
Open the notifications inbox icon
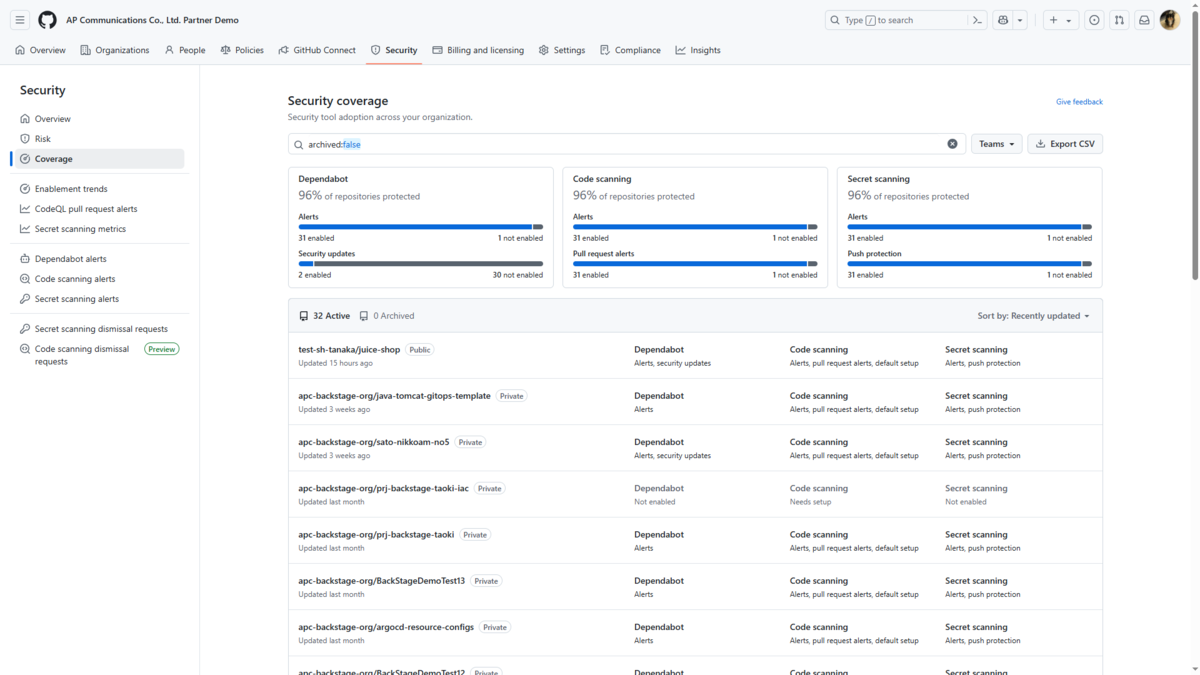[x=1144, y=20]
